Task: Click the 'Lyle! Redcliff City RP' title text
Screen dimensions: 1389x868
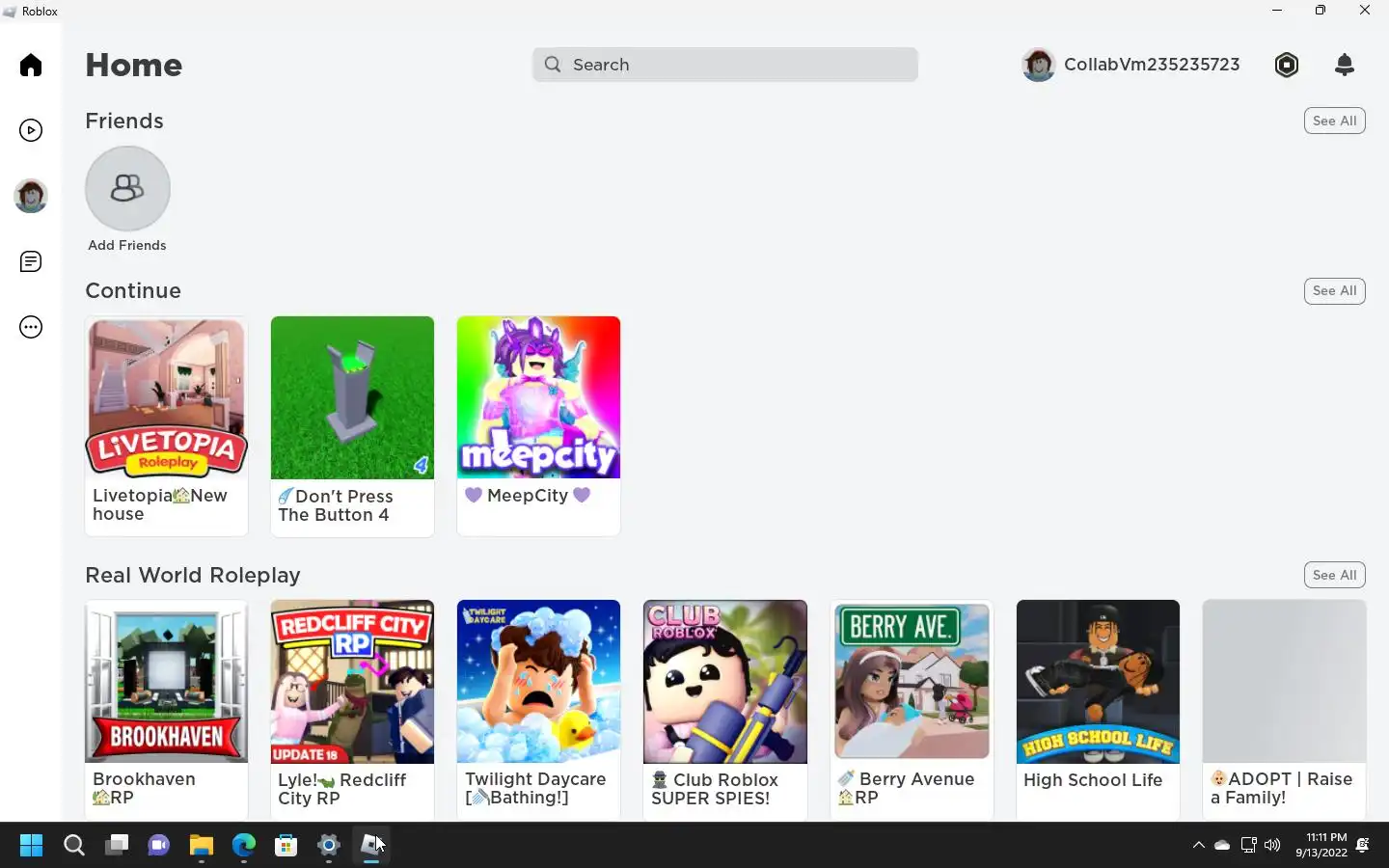Action: coord(342,789)
